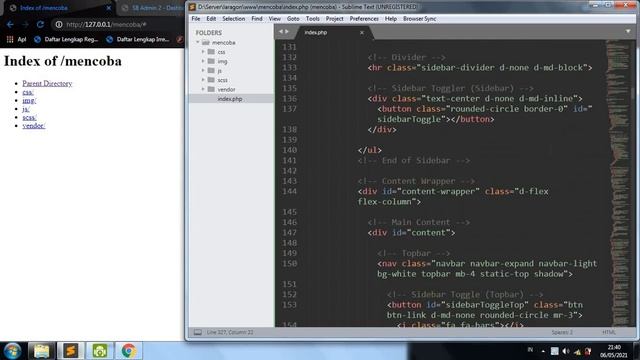Viewport: 640px width, 360px height.
Task: Click the IN language indicator in tray
Action: (530, 350)
